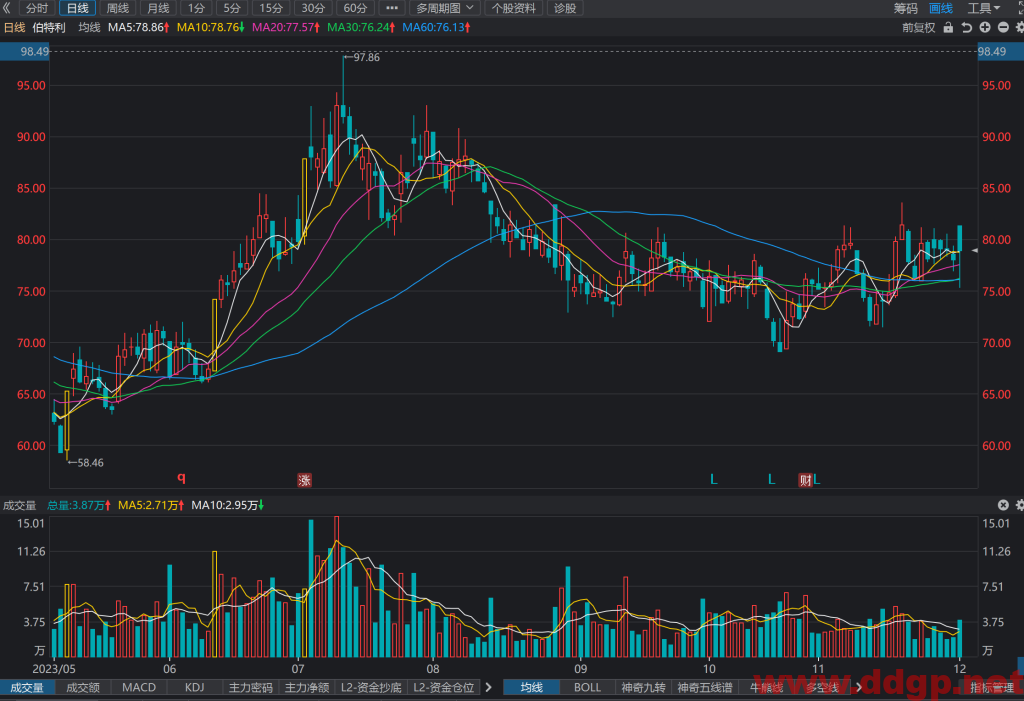Select the 30分 period
Image resolution: width=1024 pixels, height=701 pixels.
313,8
